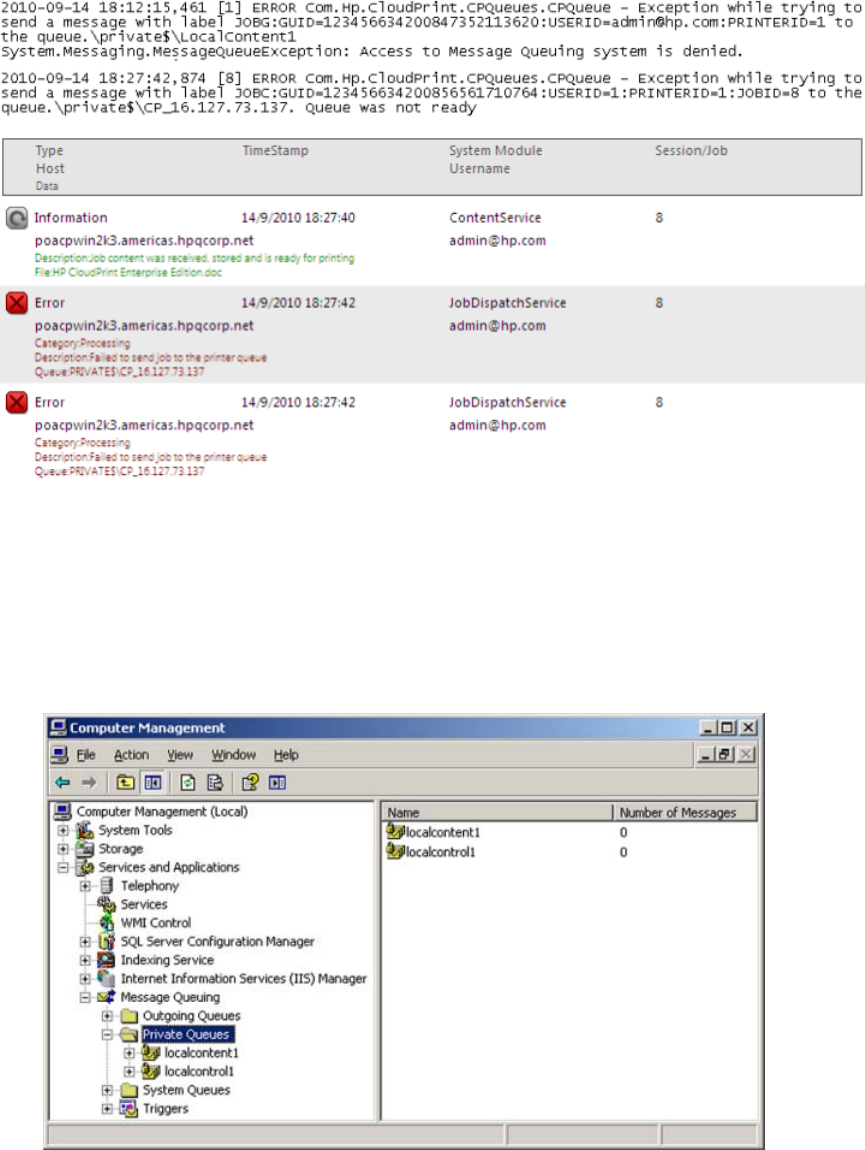The width and height of the screenshot is (865, 1150).
Task: Expand the SQL Server Configuration Manager node
Action: [85, 941]
